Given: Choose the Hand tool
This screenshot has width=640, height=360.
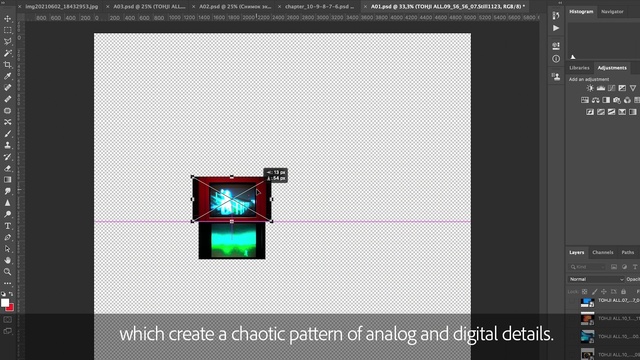Looking at the screenshot, I should [x=7, y=260].
